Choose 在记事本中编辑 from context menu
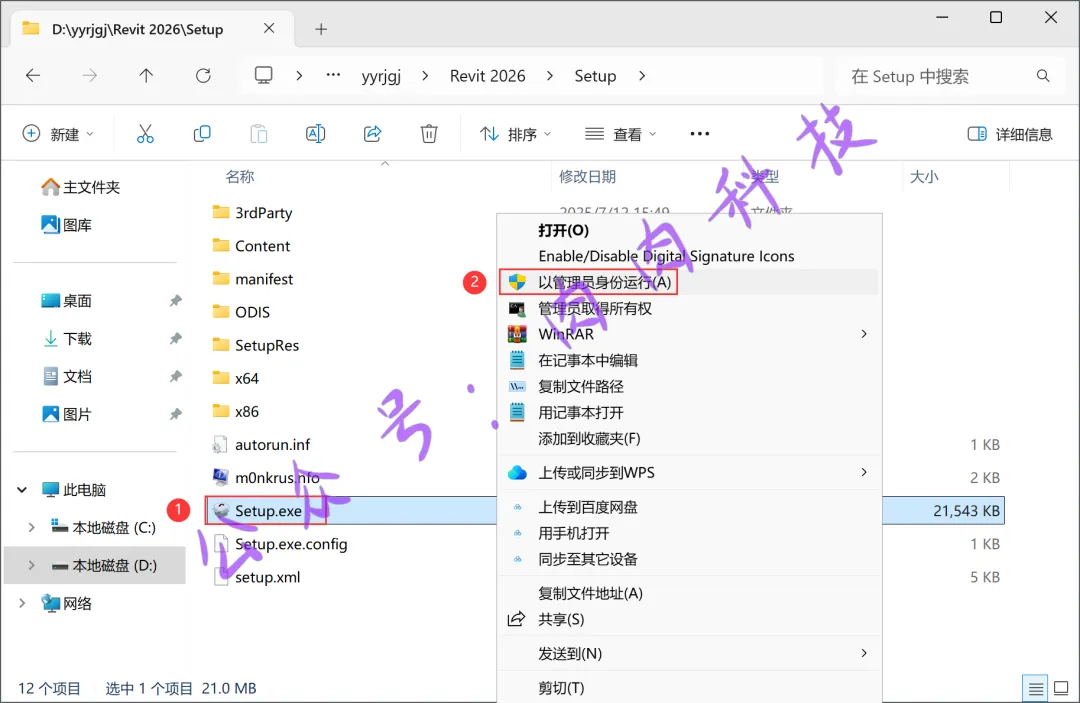Image resolution: width=1080 pixels, height=703 pixels. (x=588, y=360)
